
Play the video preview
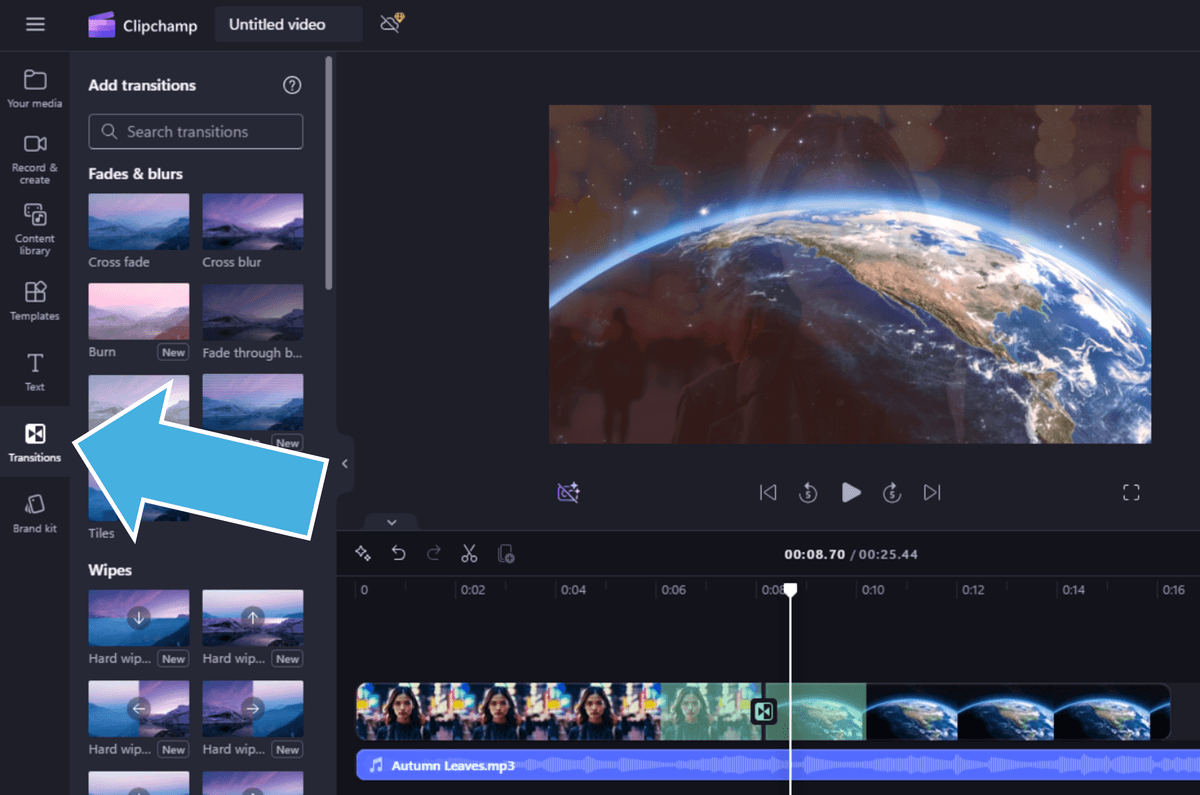851,492
